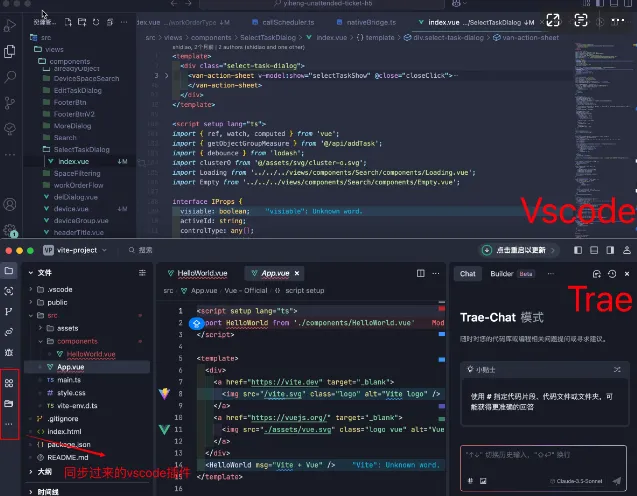Shuffle the 小贴士 tip card
The width and height of the screenshot is (637, 496).
tap(617, 370)
